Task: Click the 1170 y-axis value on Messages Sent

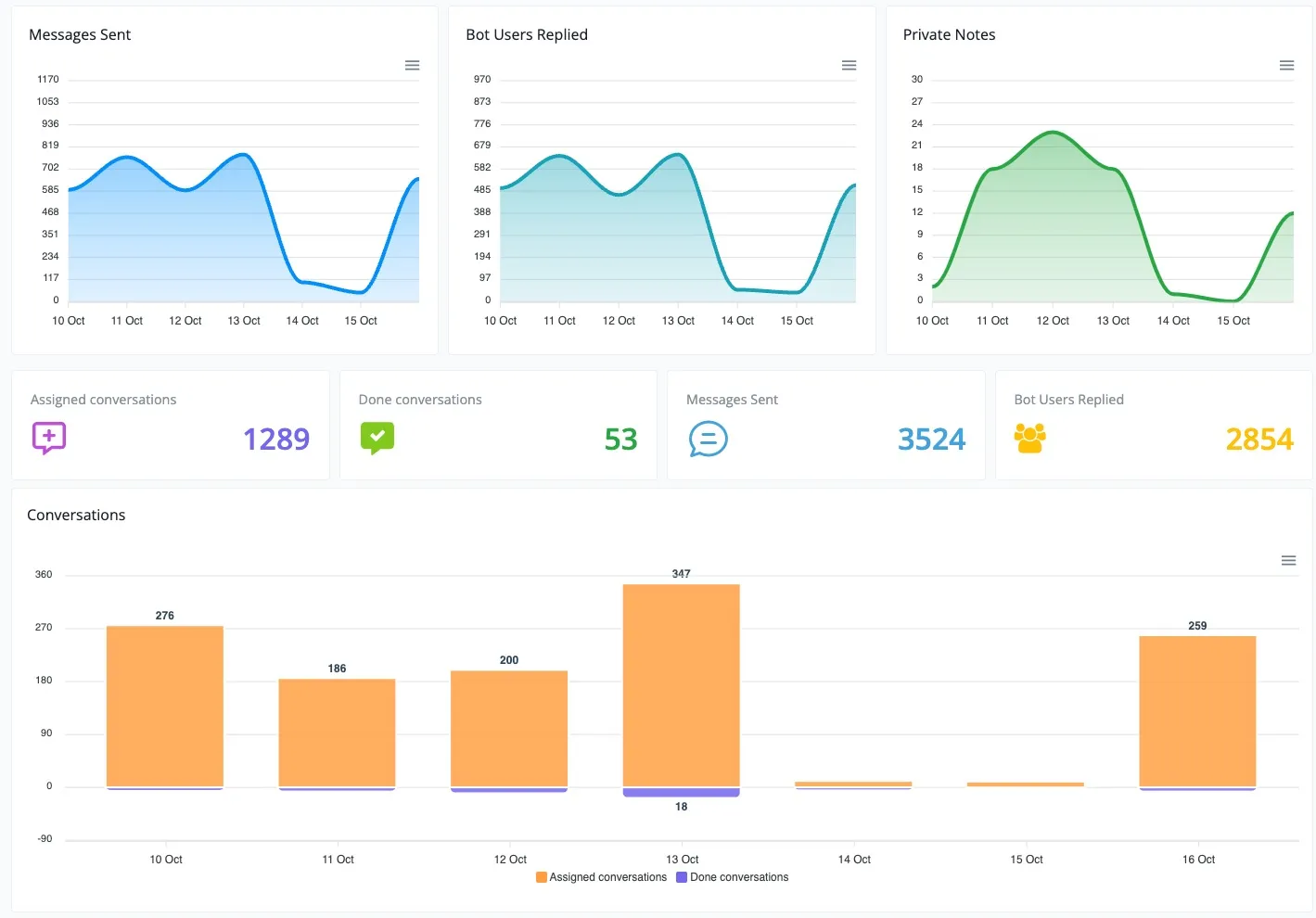Action: pyautogui.click(x=48, y=80)
